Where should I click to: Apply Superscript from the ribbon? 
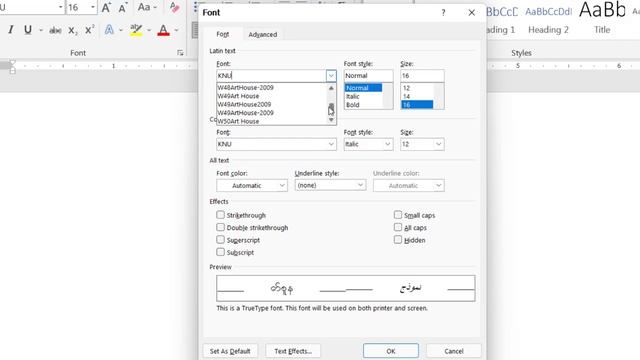click(89, 30)
